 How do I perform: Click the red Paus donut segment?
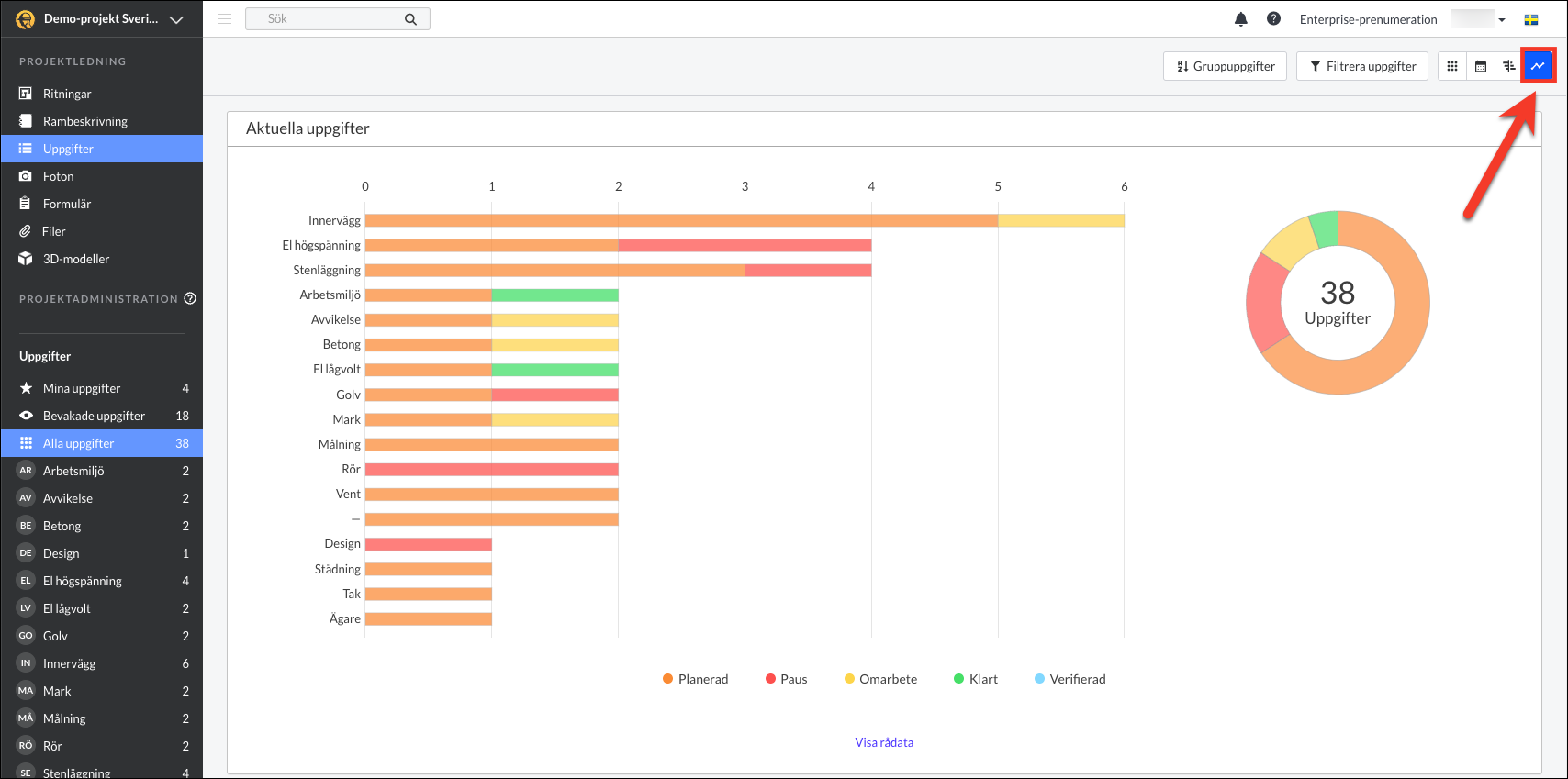(1265, 301)
